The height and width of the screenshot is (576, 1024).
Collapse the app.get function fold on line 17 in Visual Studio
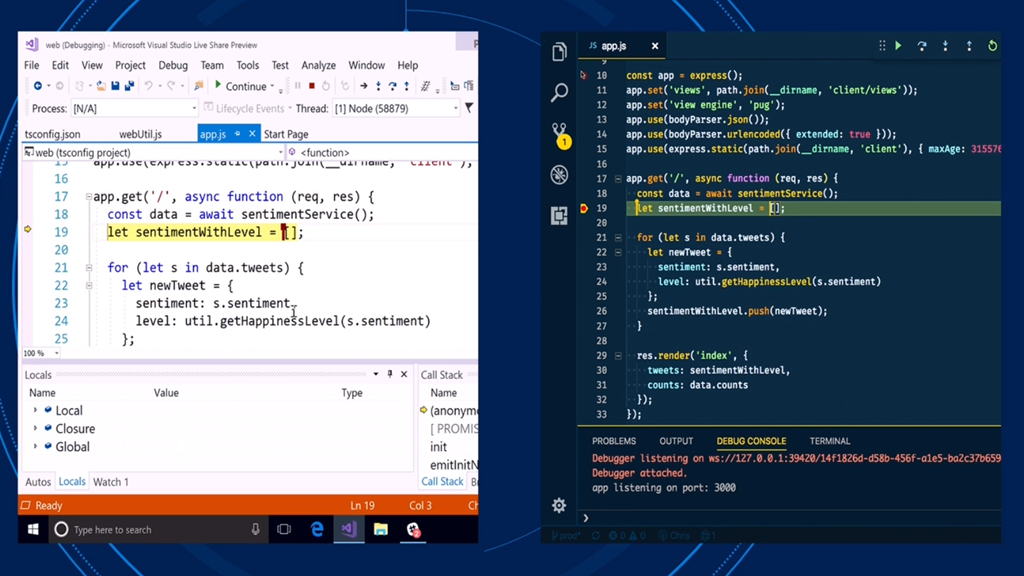coord(88,197)
